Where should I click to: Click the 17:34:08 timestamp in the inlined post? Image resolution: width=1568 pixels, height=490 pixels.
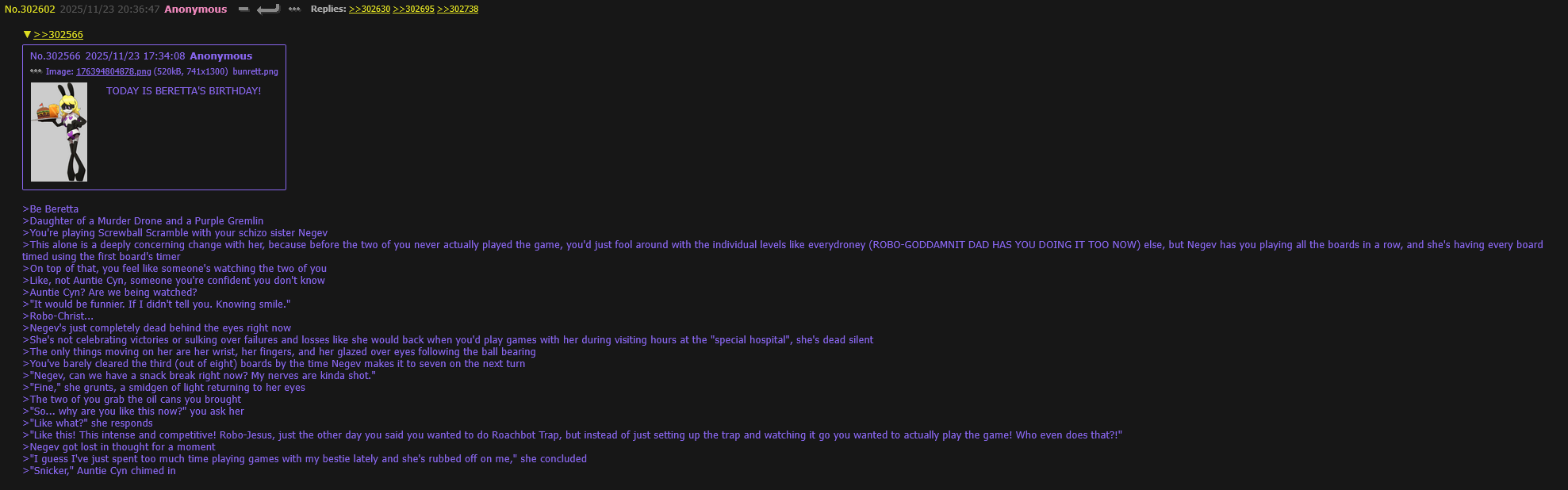click(x=163, y=56)
